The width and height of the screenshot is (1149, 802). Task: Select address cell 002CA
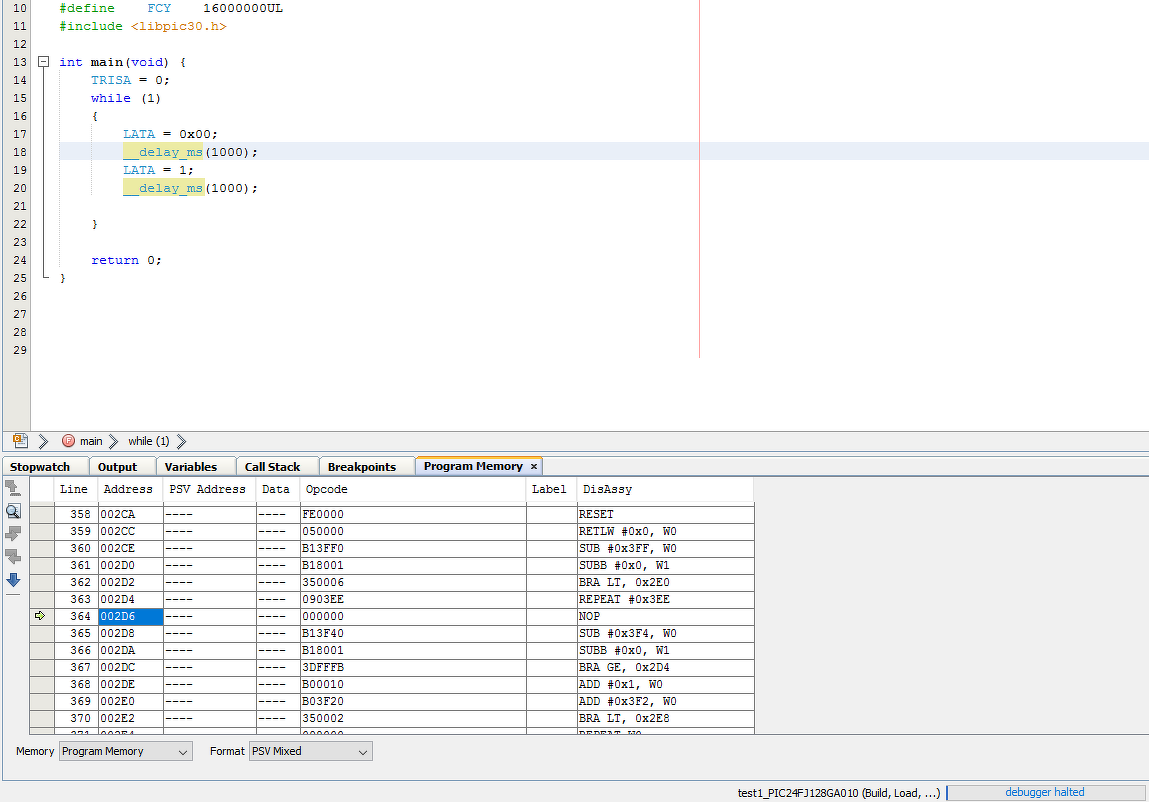[130, 515]
